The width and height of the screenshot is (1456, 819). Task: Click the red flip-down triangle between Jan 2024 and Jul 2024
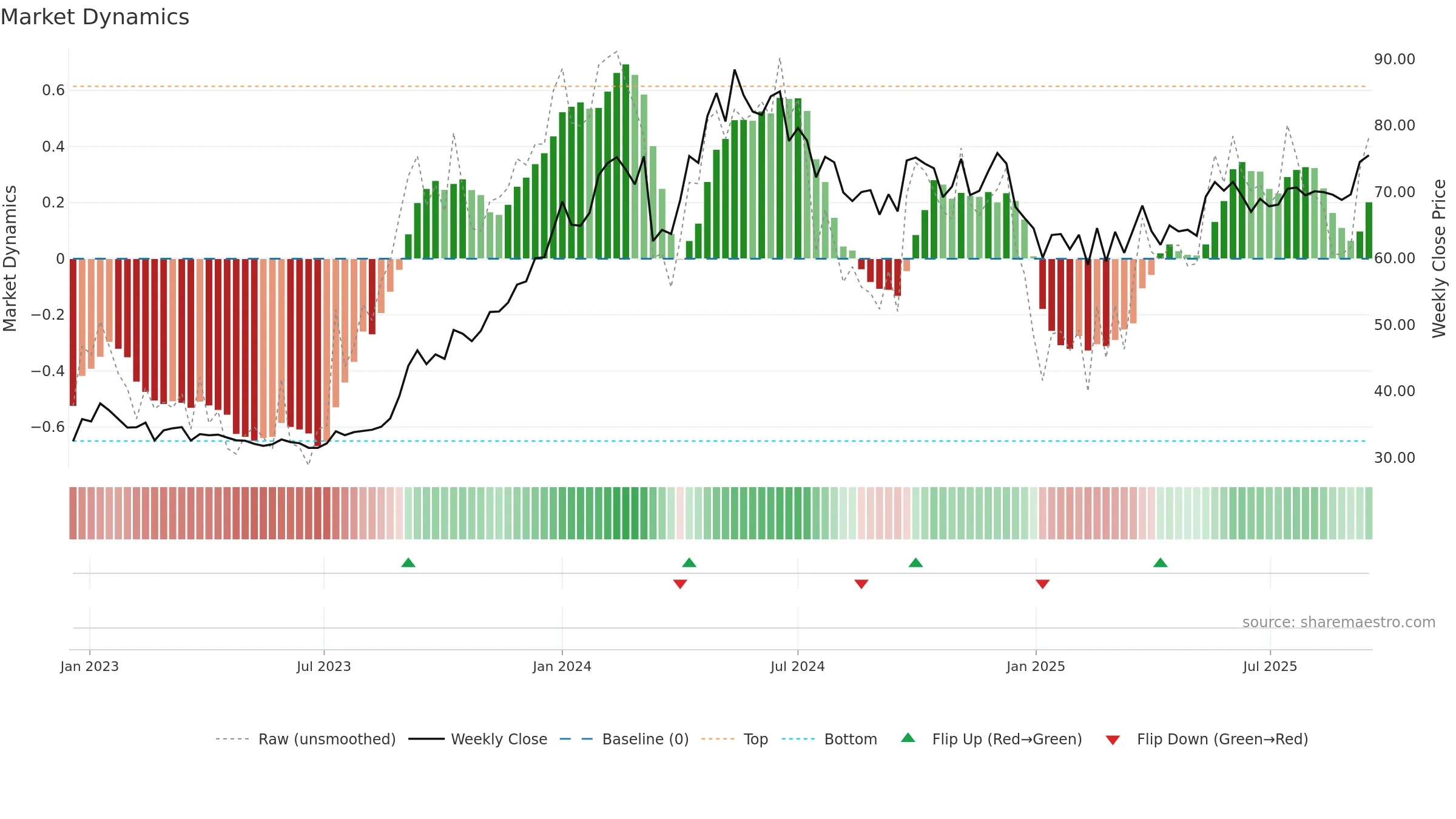pos(680,584)
